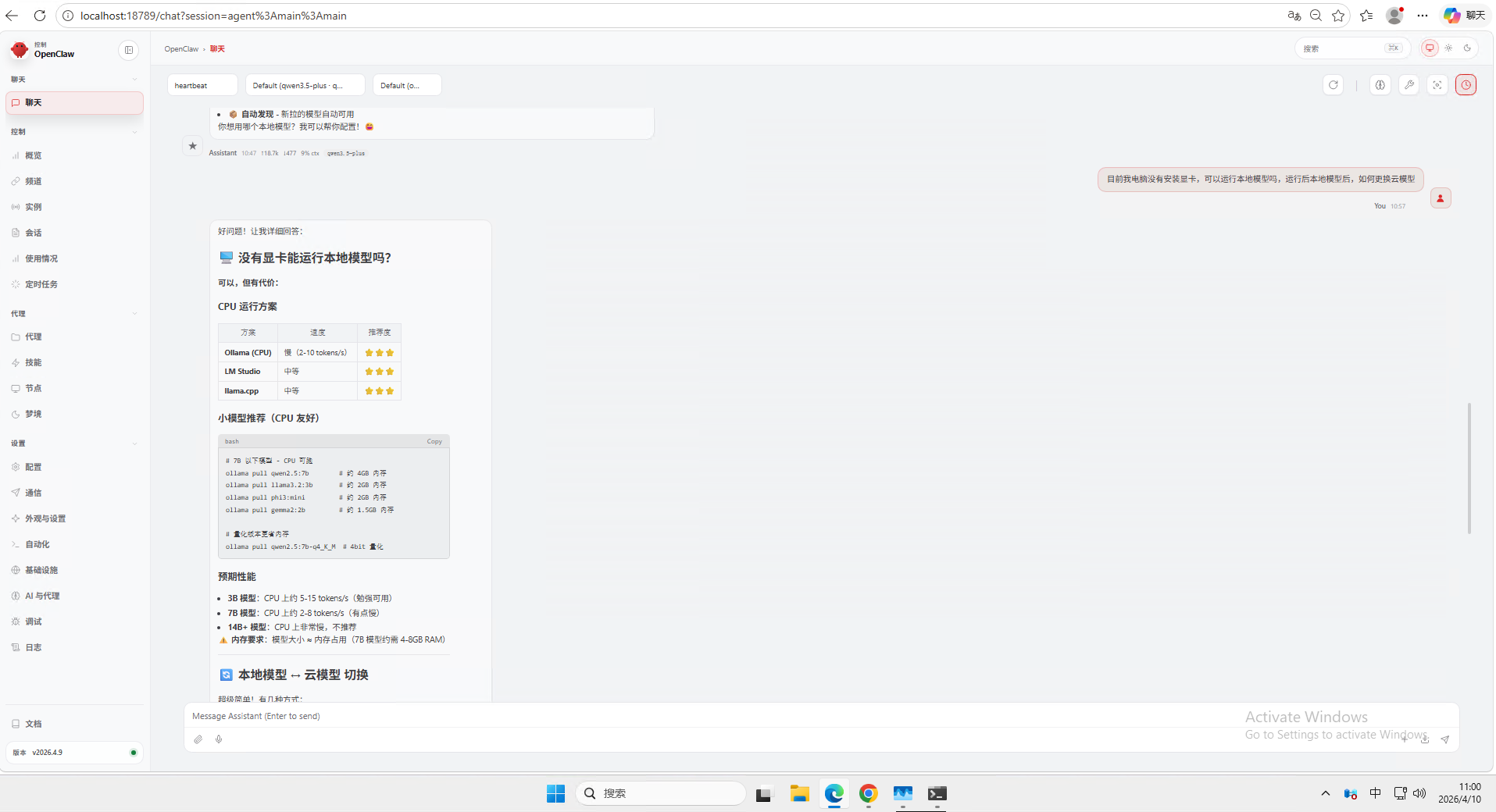Add this page to favorites
Screen dimensions: 1496x812
click(x=1338, y=16)
